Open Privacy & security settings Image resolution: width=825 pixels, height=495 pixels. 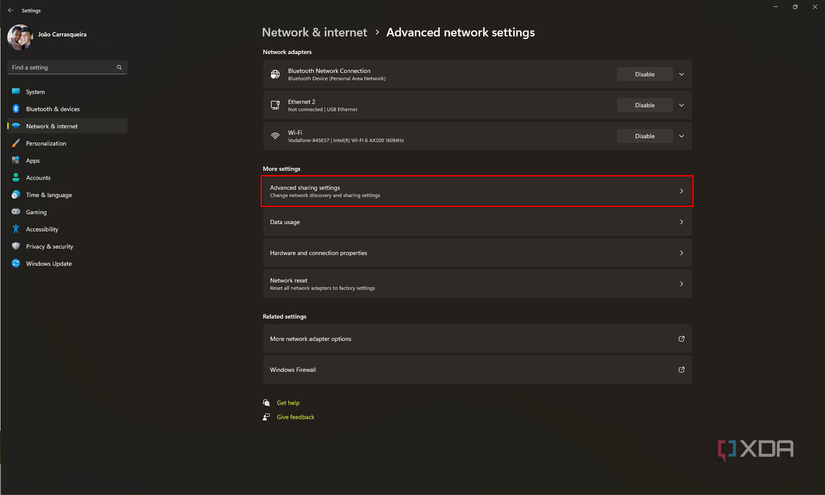[49, 246]
